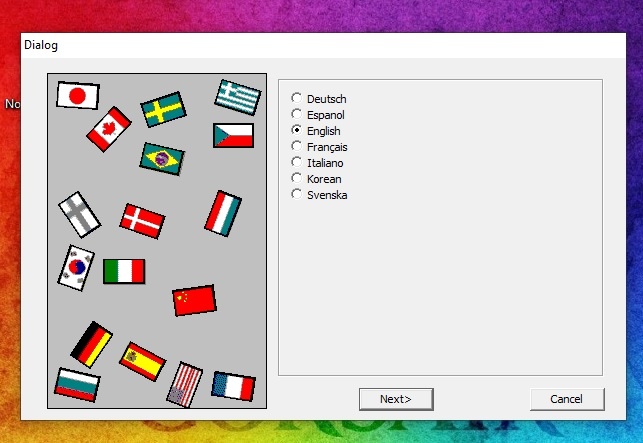Click the Canadian maple leaf flag
Screen dimensions: 643x443
[x=108, y=129]
